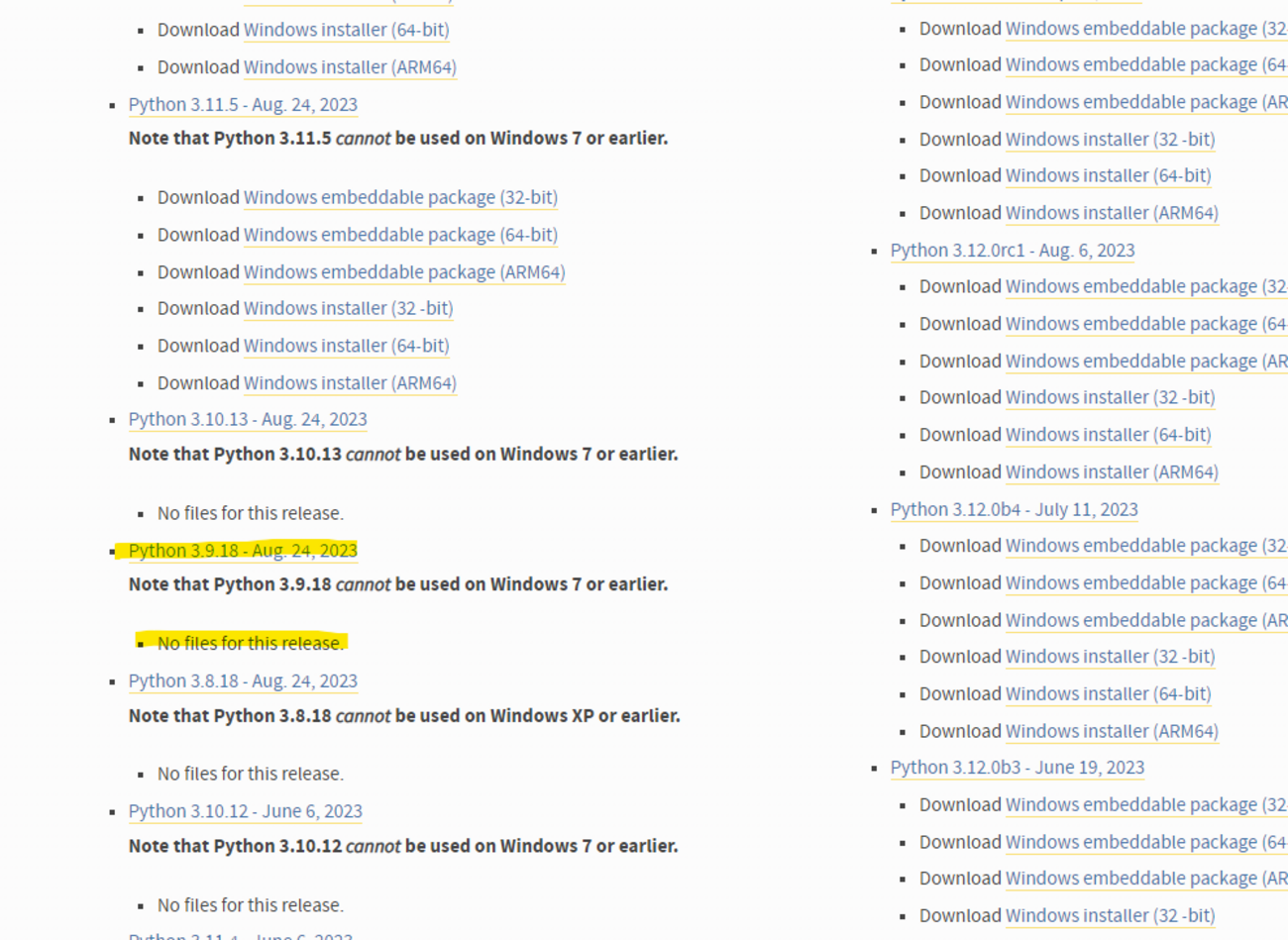The width and height of the screenshot is (1288, 940).
Task: Download Python 3.12.0rc1 embeddable package (ARM64)
Action: coord(1146,362)
